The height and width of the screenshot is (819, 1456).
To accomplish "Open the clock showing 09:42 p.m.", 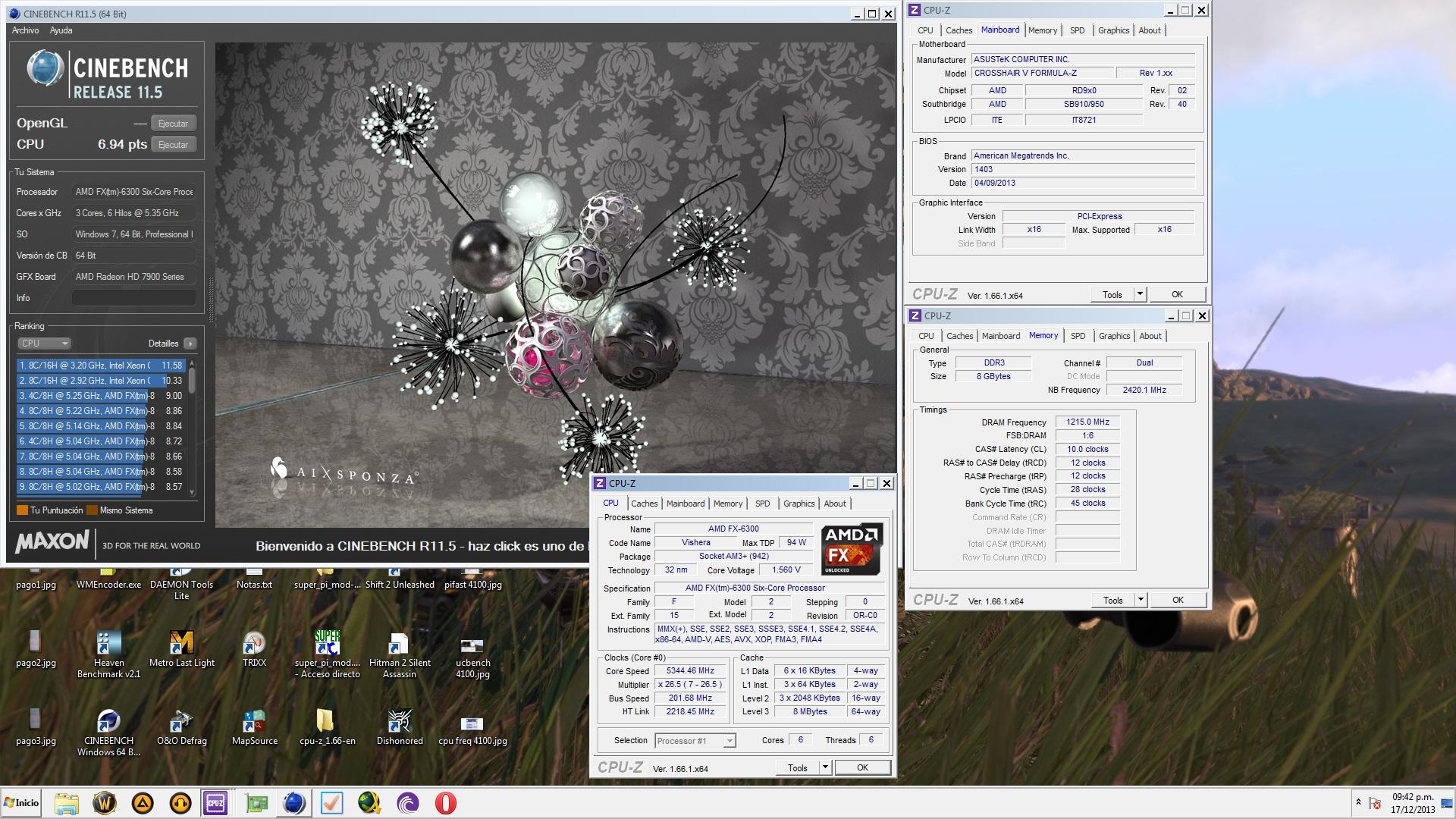I will coord(1413,803).
